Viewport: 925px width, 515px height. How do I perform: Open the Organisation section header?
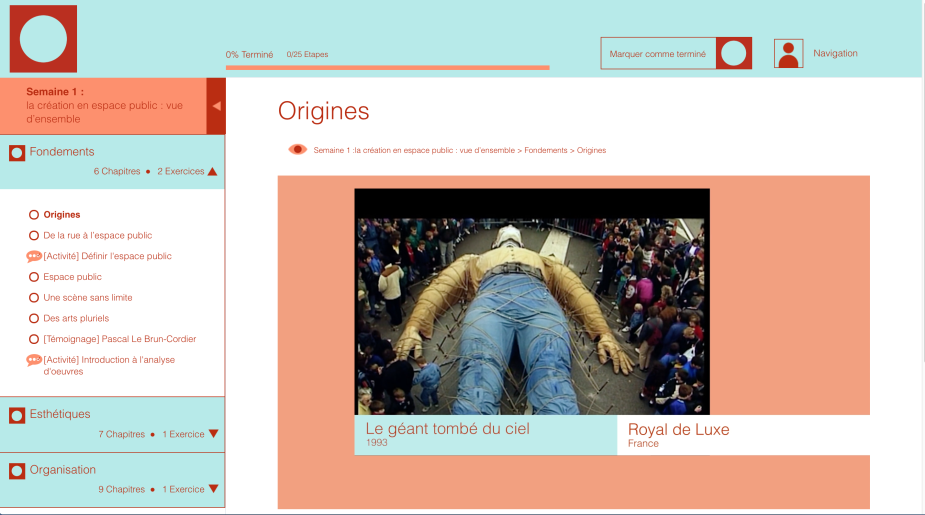click(112, 480)
